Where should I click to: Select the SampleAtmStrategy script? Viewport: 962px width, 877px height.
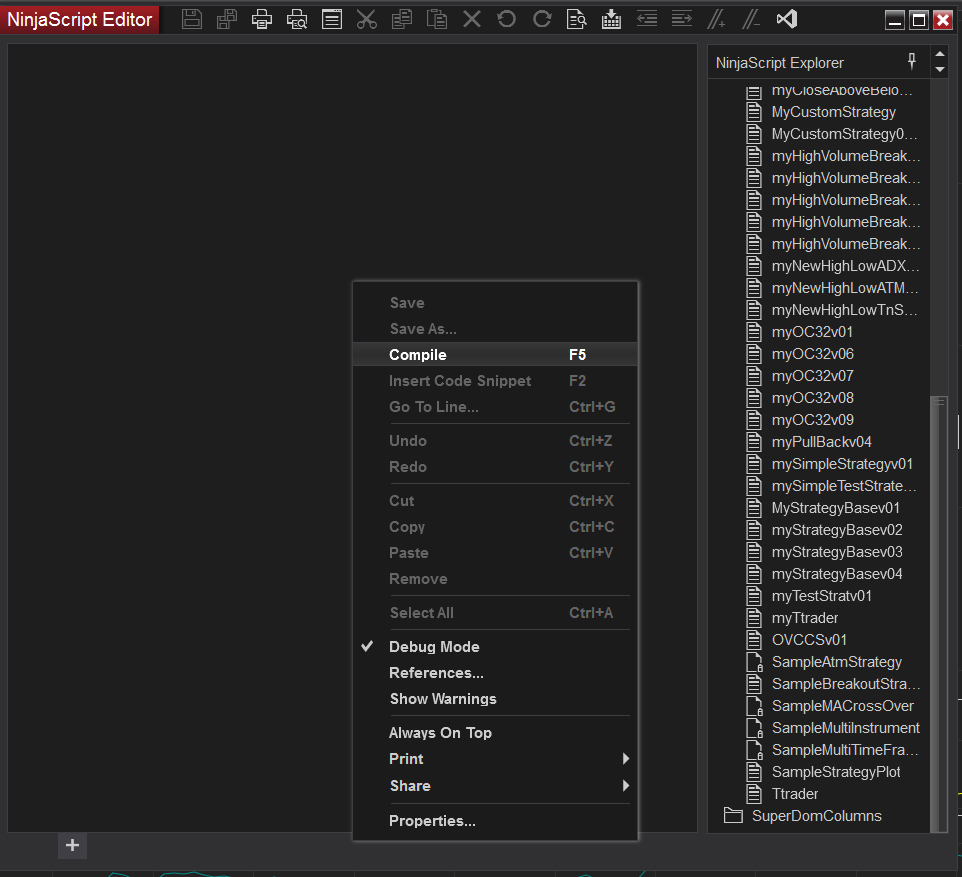836,662
